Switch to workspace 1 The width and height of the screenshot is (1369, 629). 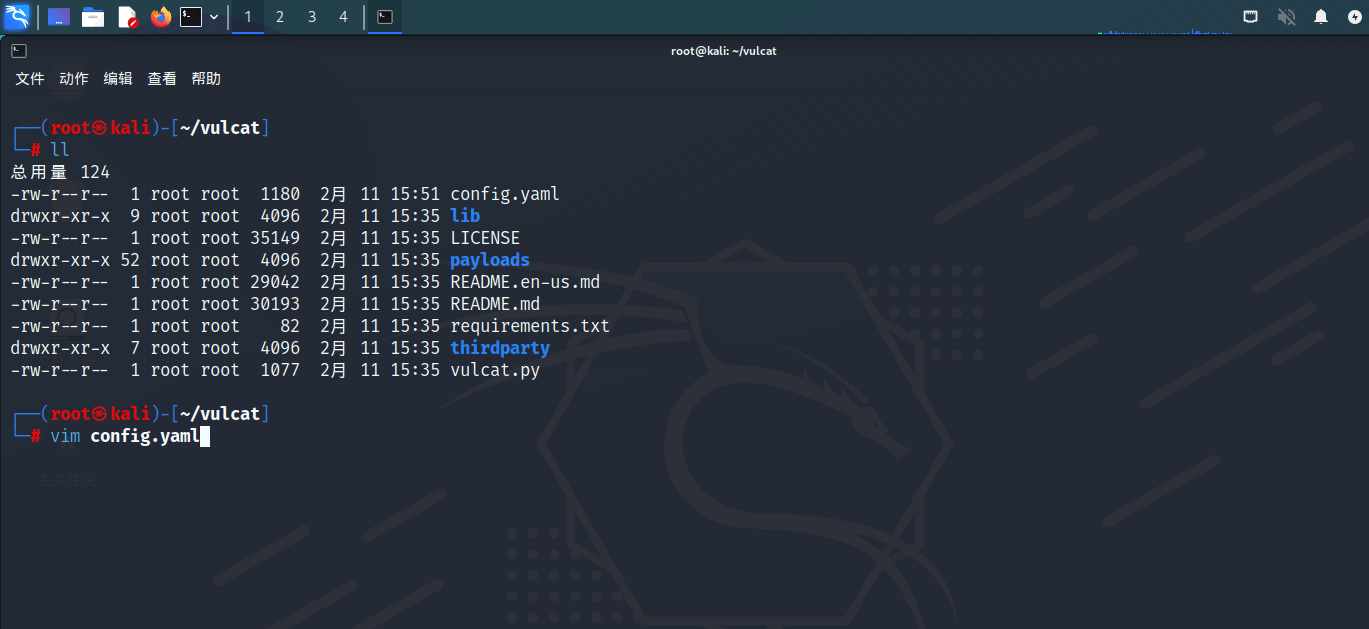[248, 17]
